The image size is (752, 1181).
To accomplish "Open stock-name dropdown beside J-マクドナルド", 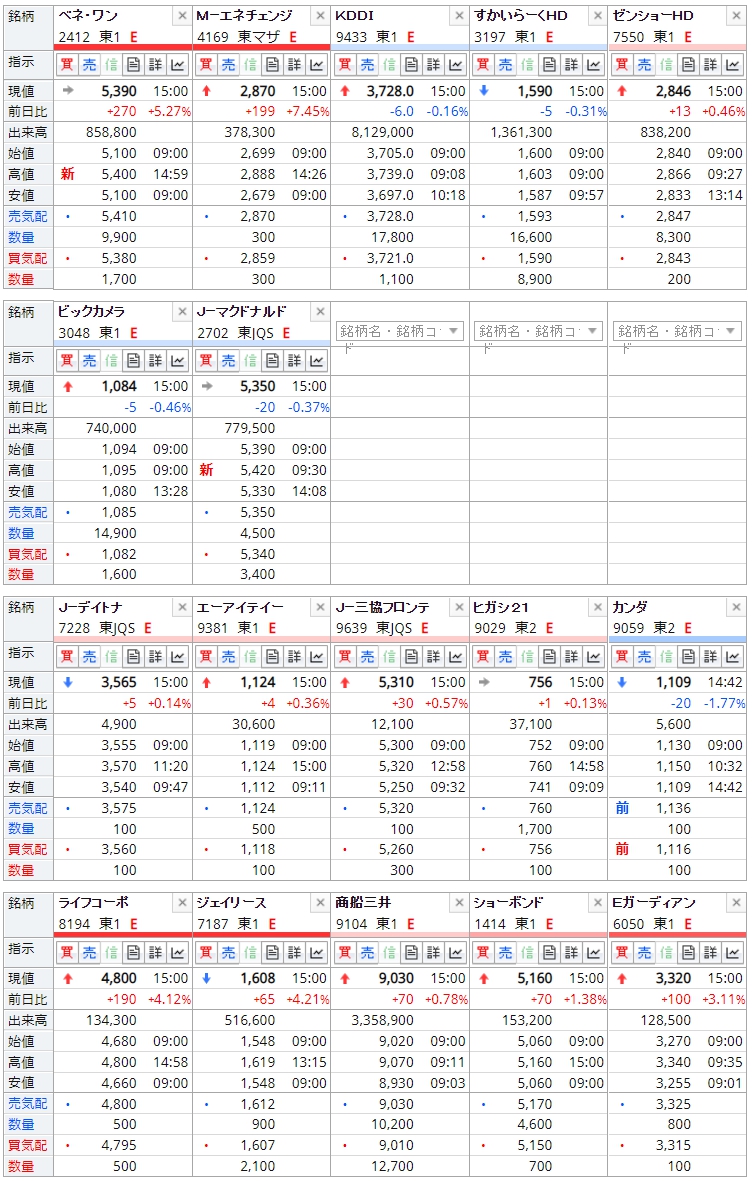I will [x=399, y=331].
